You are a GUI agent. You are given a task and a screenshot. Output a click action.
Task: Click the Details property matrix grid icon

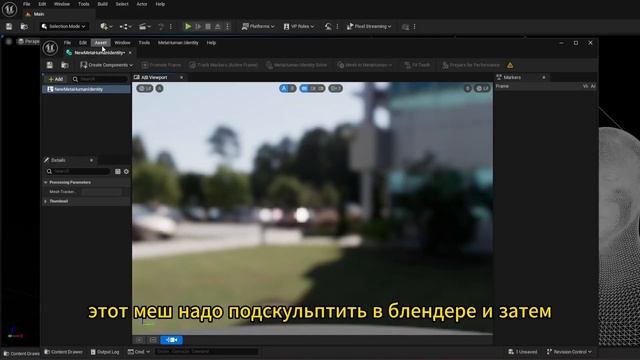point(118,171)
